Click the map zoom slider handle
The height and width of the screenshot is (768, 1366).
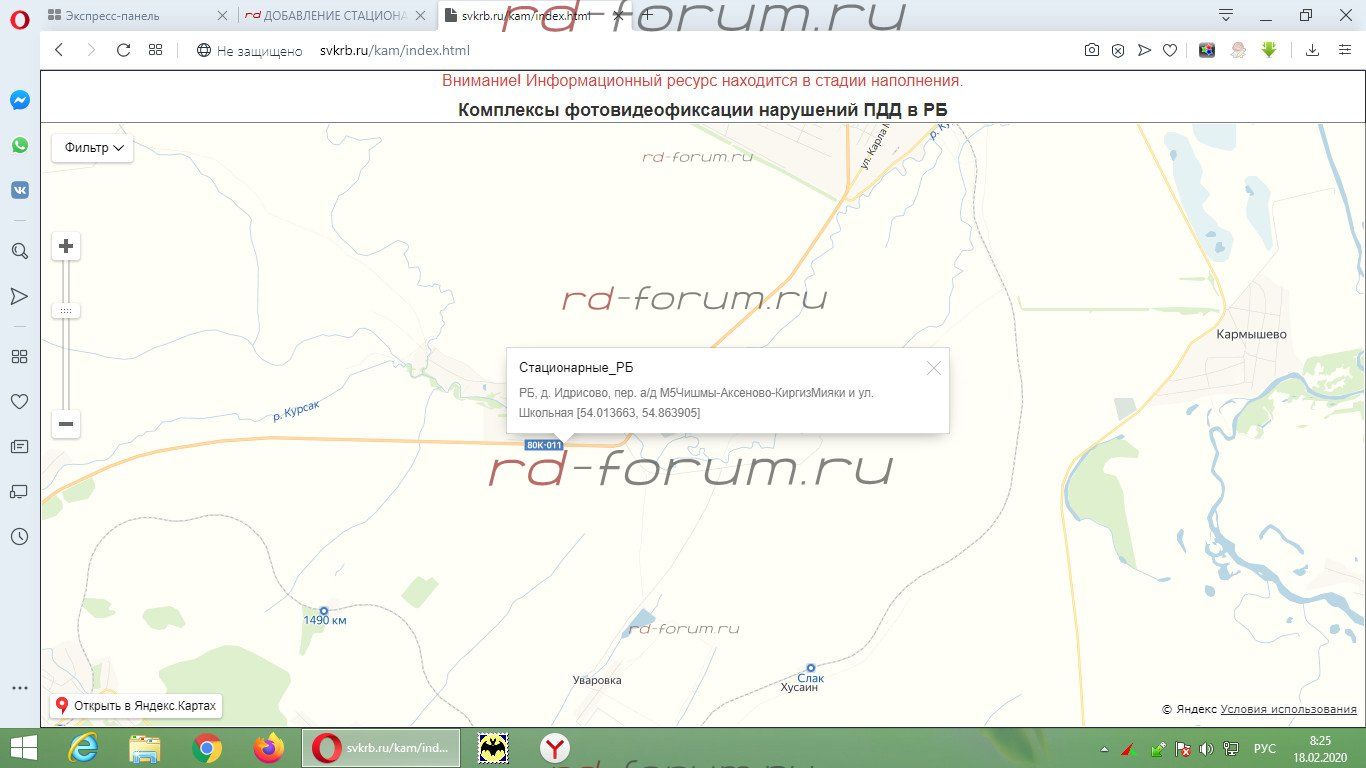pyautogui.click(x=66, y=311)
